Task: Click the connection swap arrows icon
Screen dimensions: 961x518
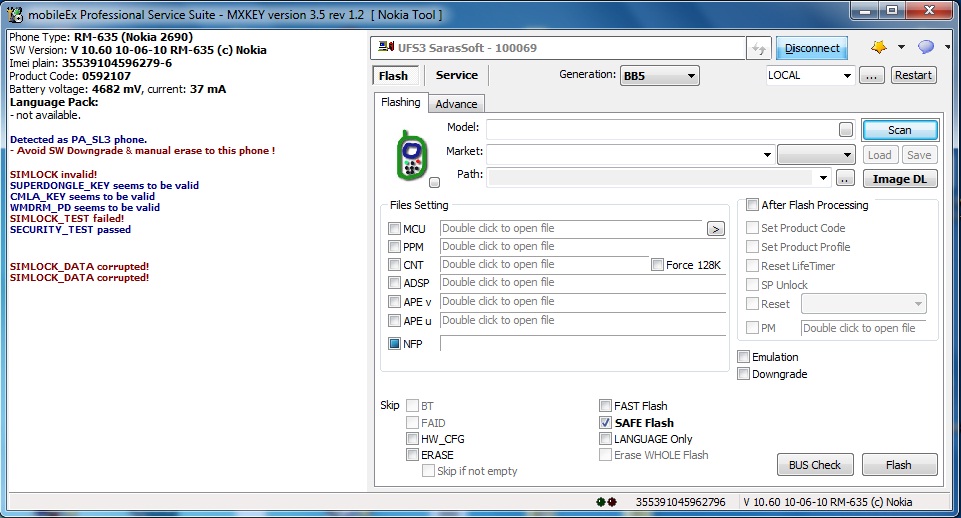Action: click(x=759, y=48)
